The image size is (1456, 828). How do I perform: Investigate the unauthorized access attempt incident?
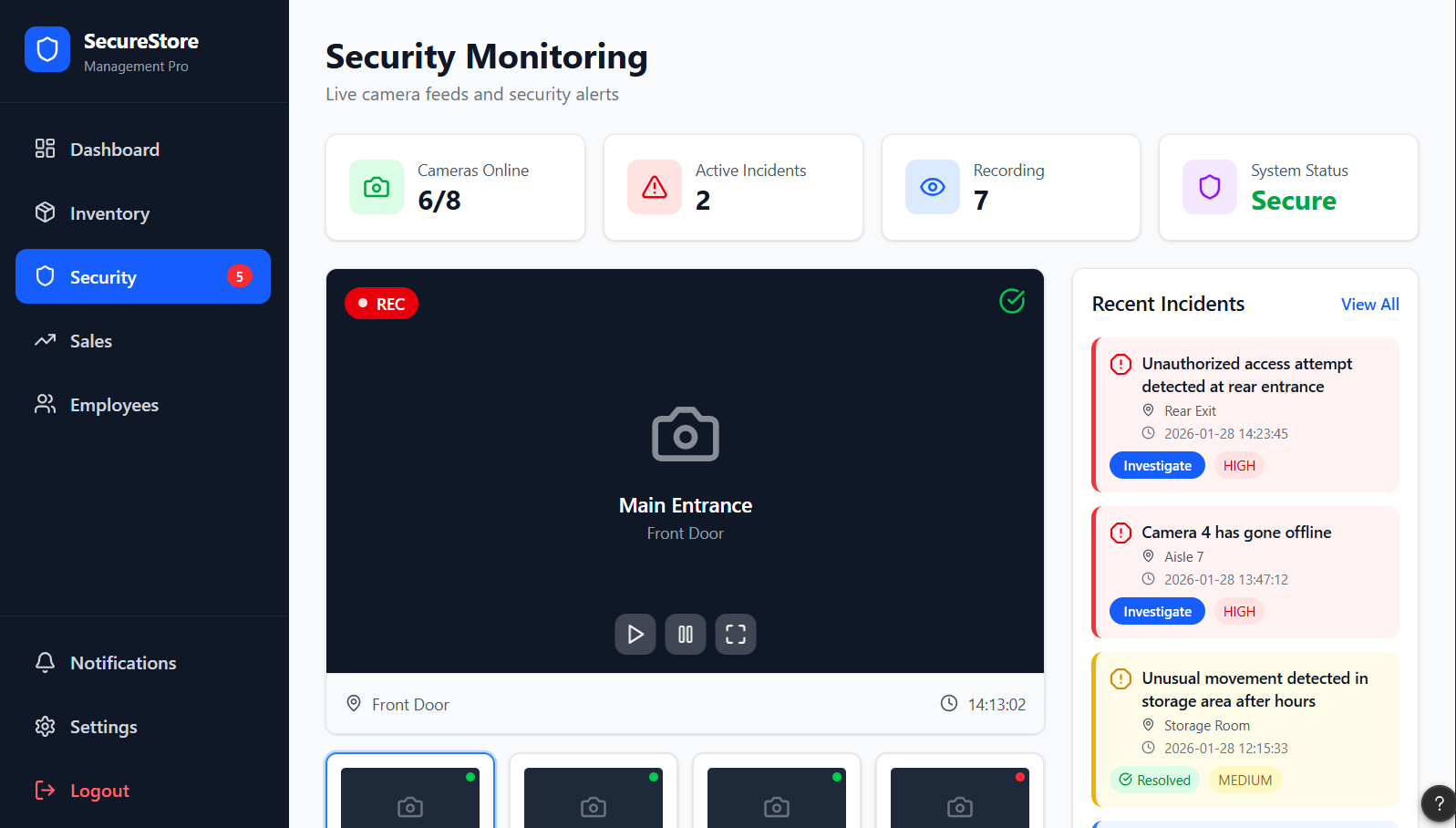point(1157,465)
